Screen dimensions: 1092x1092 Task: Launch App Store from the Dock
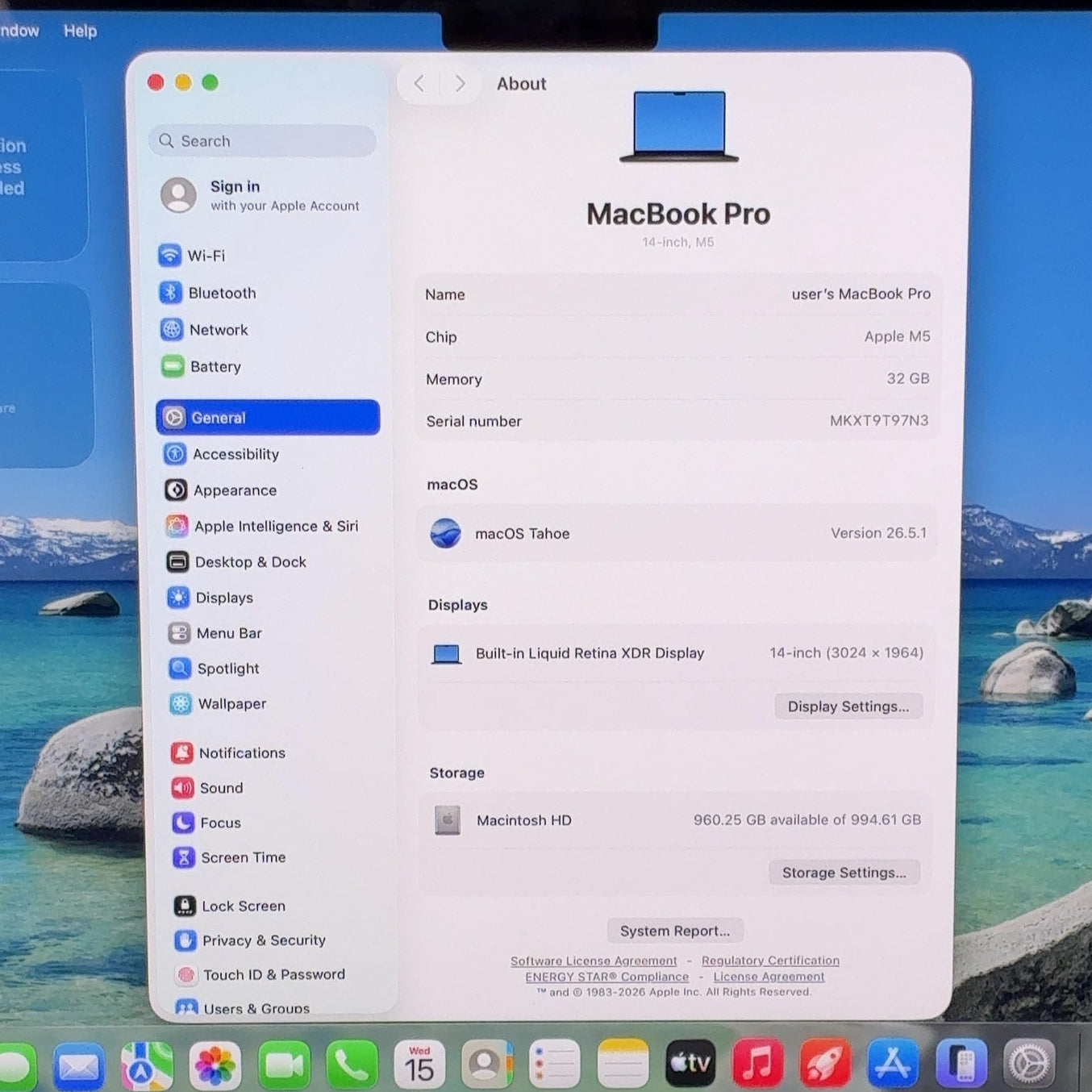[x=892, y=1064]
